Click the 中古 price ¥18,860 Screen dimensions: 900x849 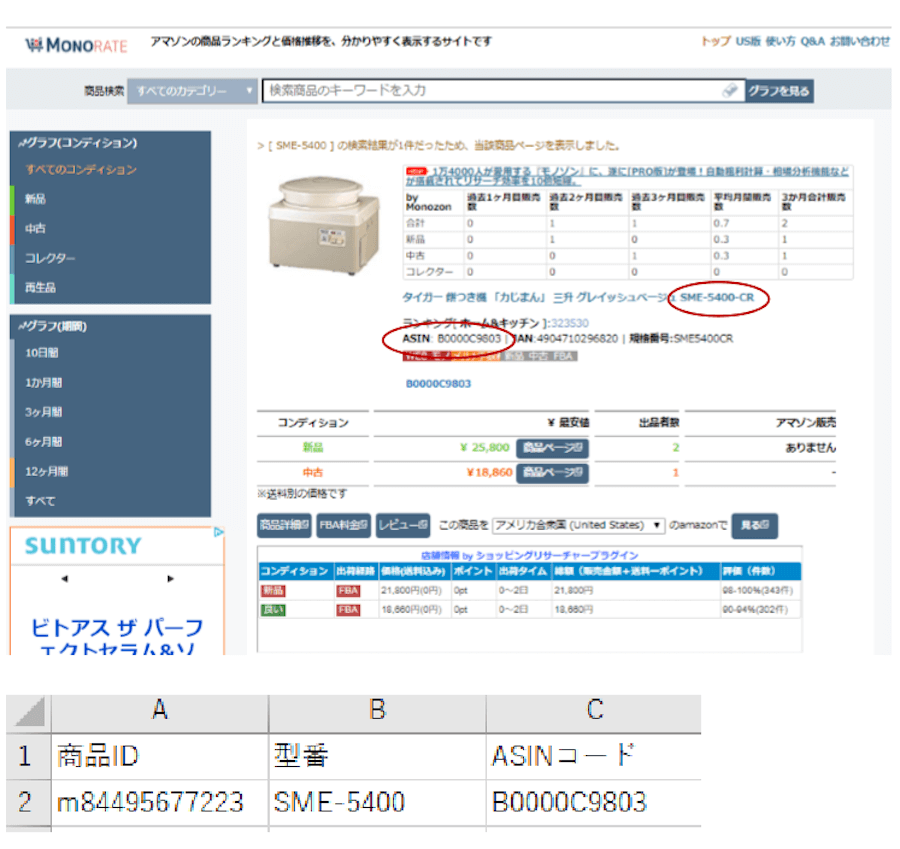(x=489, y=472)
